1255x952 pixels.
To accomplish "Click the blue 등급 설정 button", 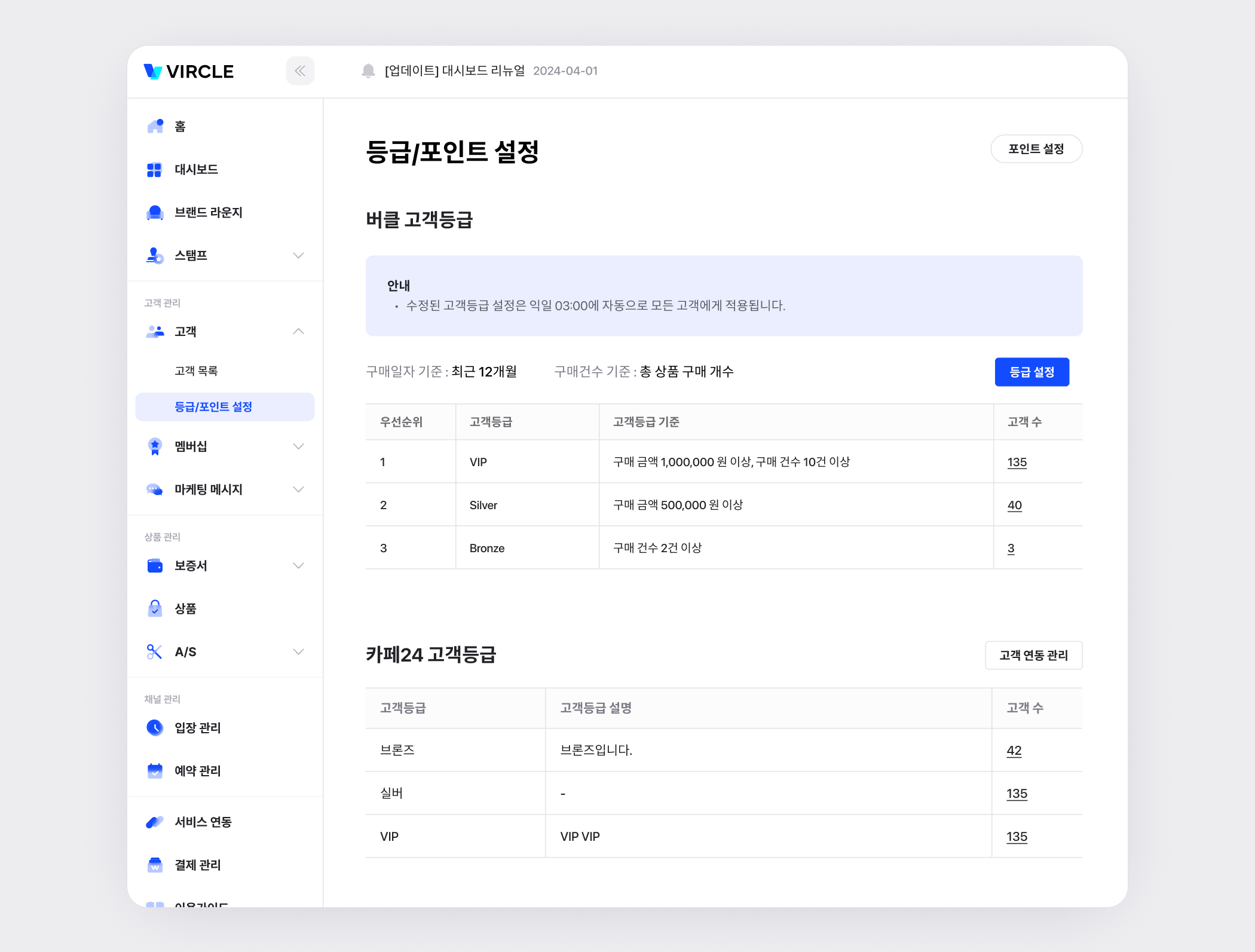I will (1031, 372).
